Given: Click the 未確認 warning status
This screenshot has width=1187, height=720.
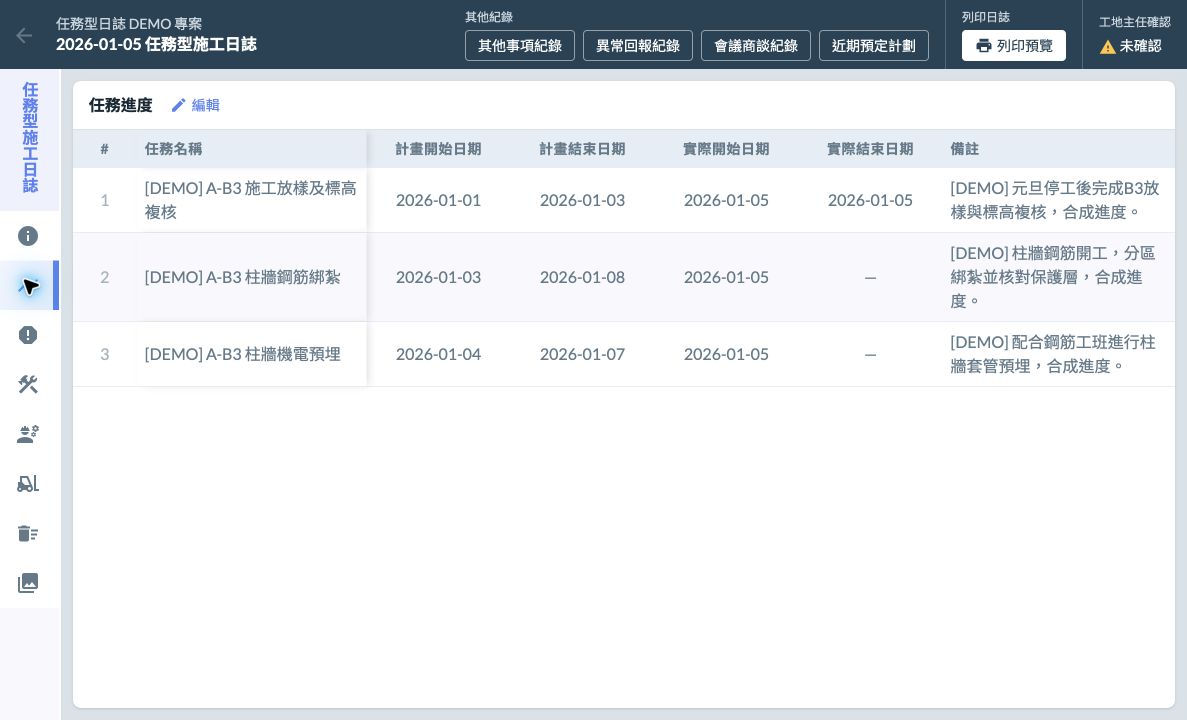Looking at the screenshot, I should tap(1130, 46).
